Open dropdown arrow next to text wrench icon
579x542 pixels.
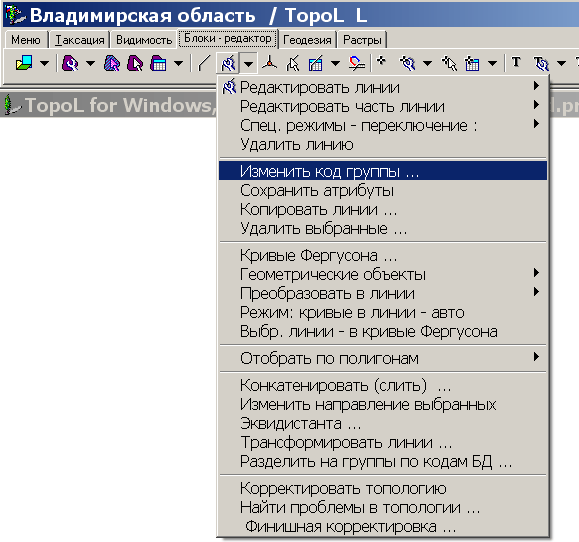561,64
